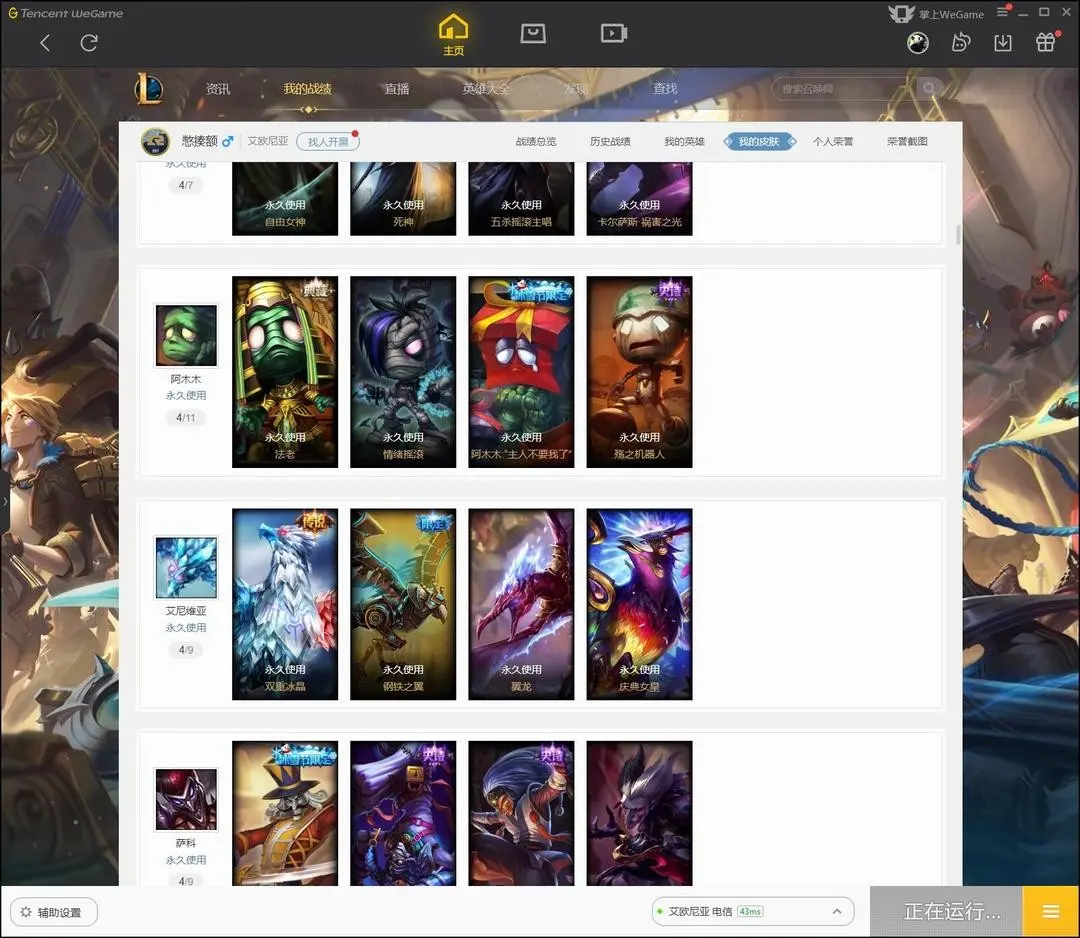Image resolution: width=1080 pixels, height=938 pixels.
Task: Open the 个人荣誉 sub-tab
Action: (x=833, y=142)
